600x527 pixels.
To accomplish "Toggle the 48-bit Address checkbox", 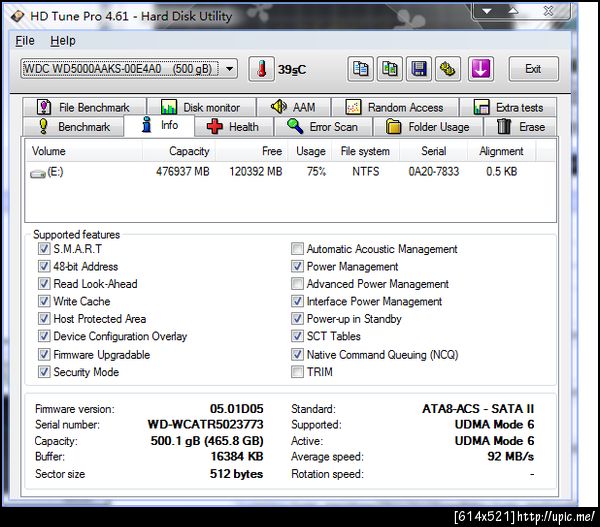I will pos(44,266).
